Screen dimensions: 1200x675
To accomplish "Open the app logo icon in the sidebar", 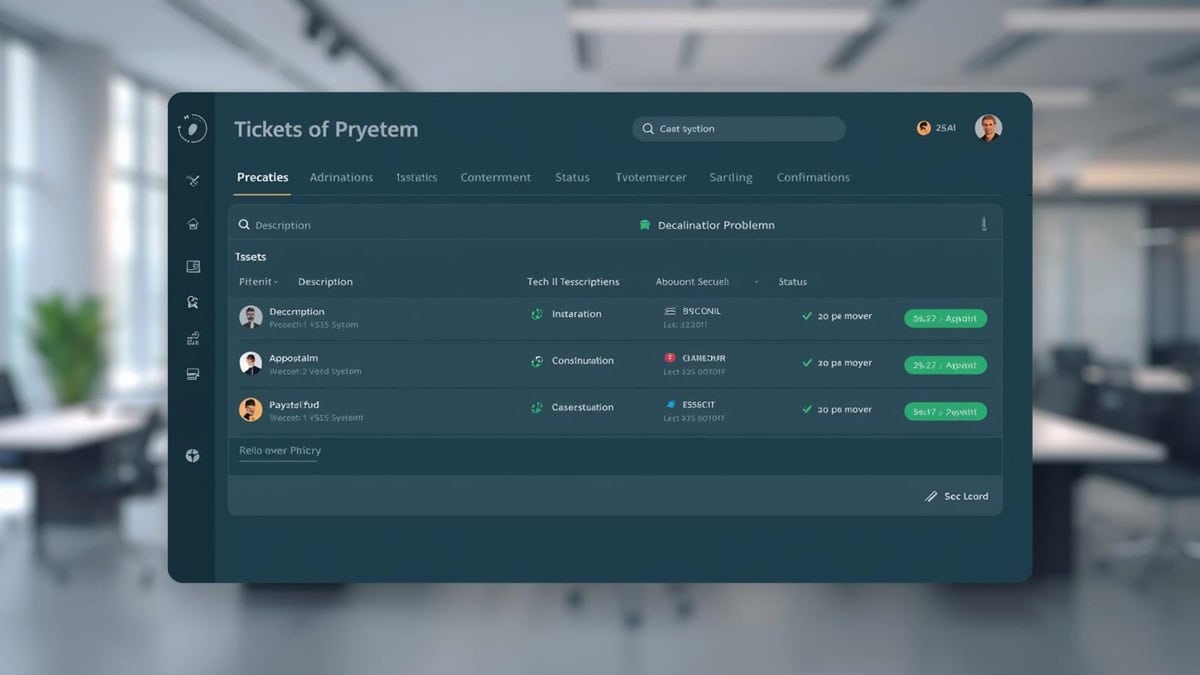I will [191, 128].
